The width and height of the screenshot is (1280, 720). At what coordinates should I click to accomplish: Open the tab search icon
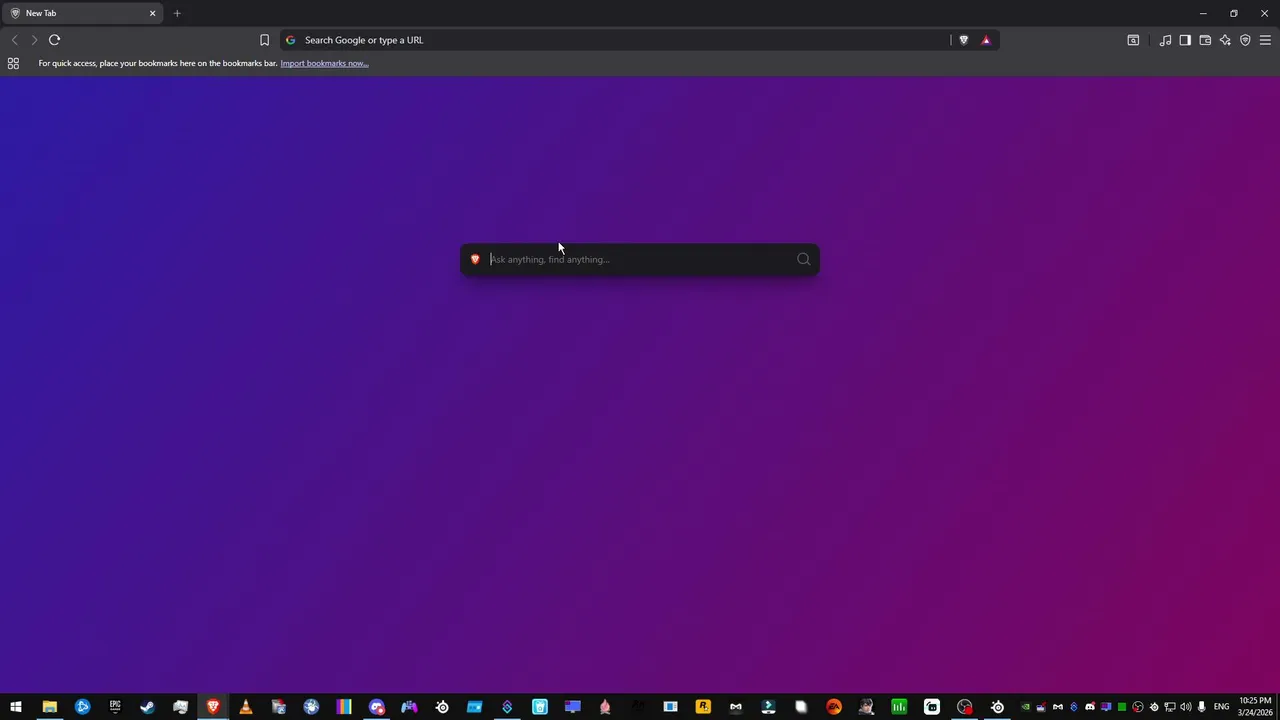(x=1133, y=40)
